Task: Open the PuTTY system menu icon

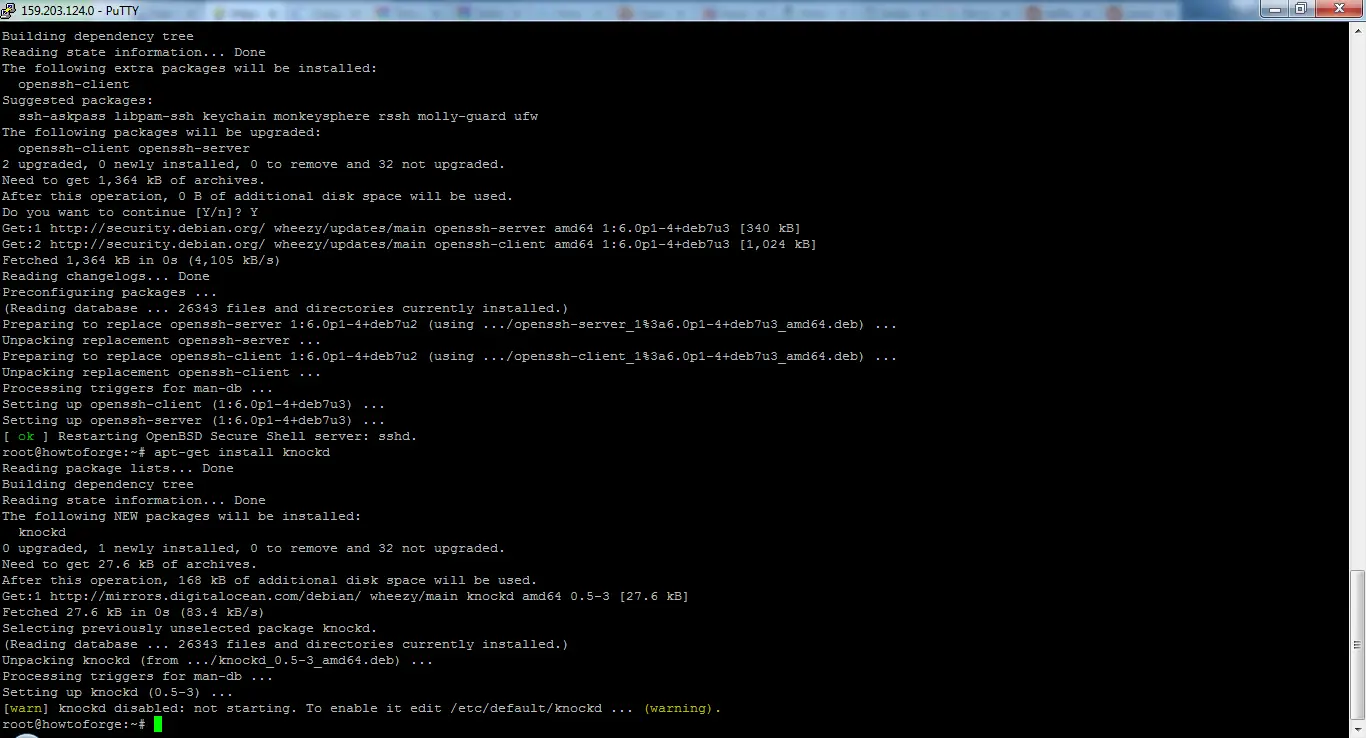Action: click(9, 10)
